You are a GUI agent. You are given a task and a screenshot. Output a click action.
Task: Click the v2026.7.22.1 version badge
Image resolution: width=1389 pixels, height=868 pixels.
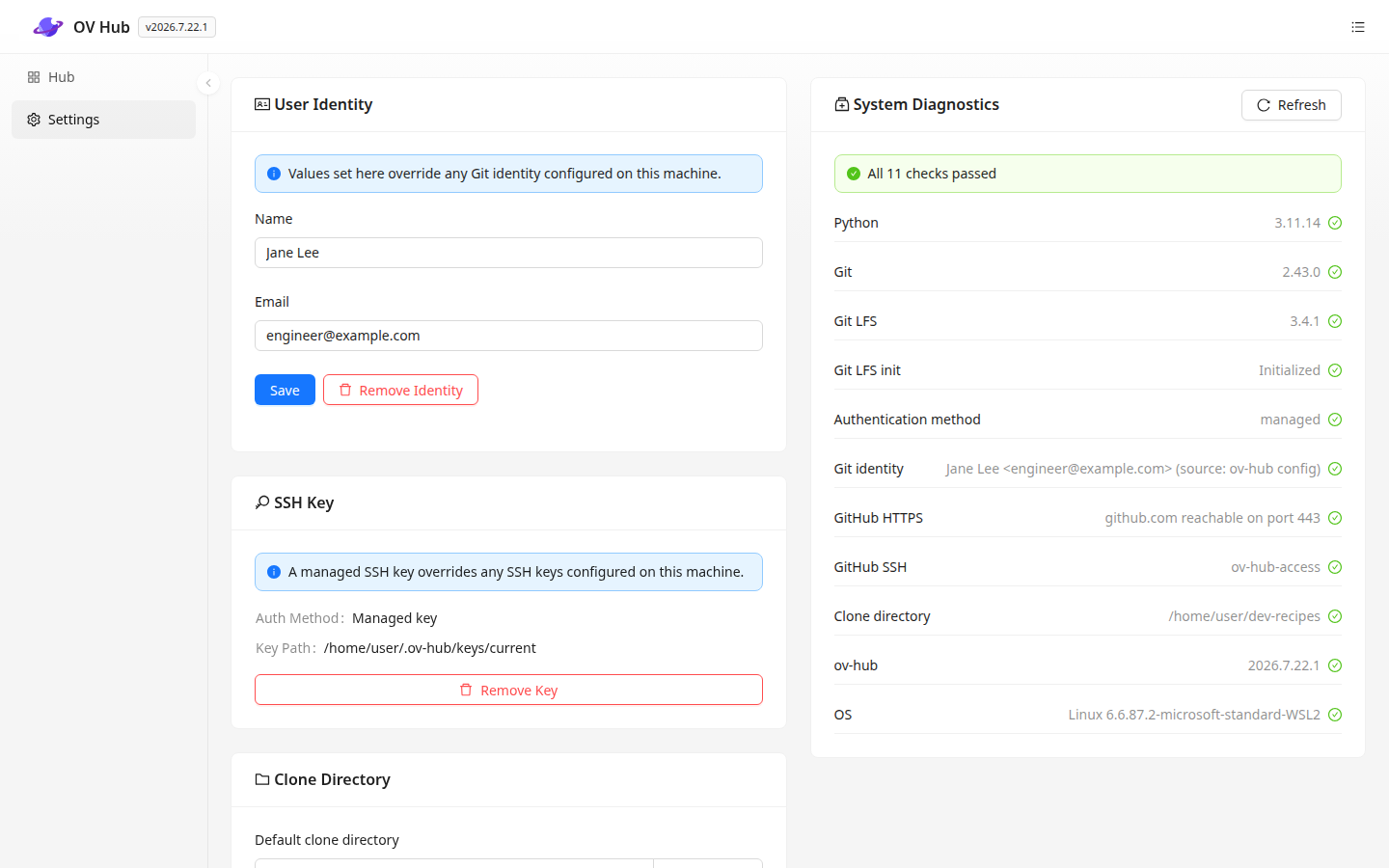point(177,27)
